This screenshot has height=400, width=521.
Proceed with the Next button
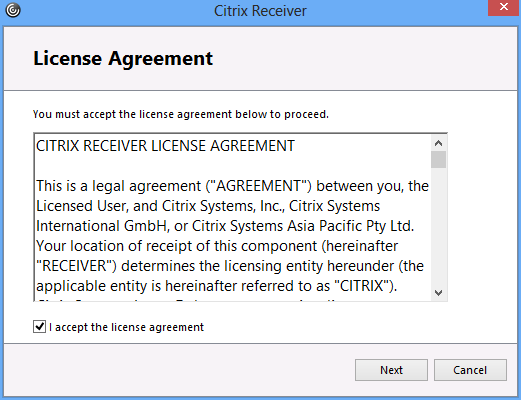tap(391, 370)
